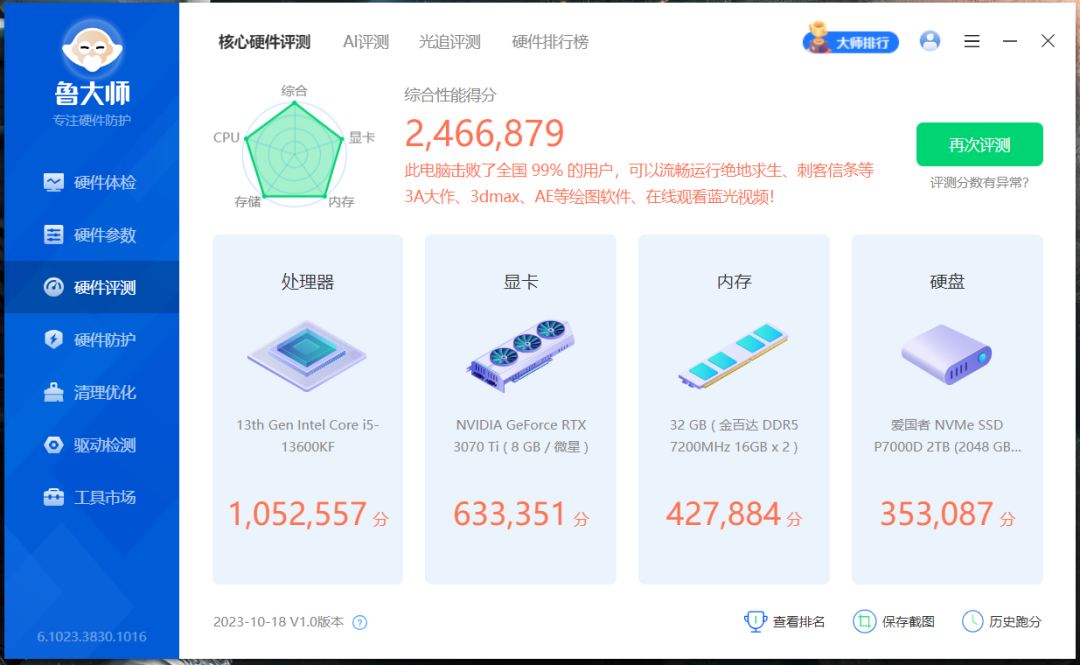Click the user account avatar icon
Viewport: 1080px width, 665px height.
point(930,41)
